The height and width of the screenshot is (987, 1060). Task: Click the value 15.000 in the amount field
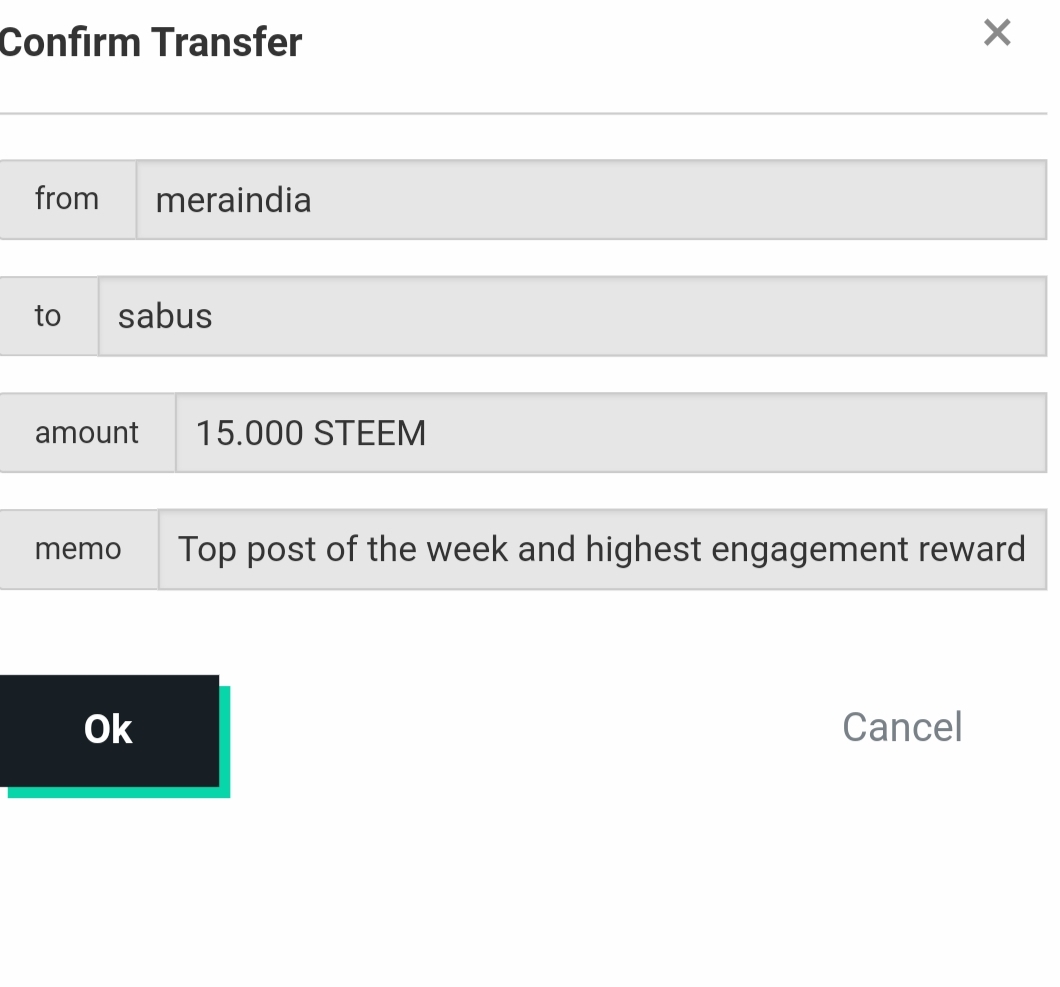coord(249,433)
